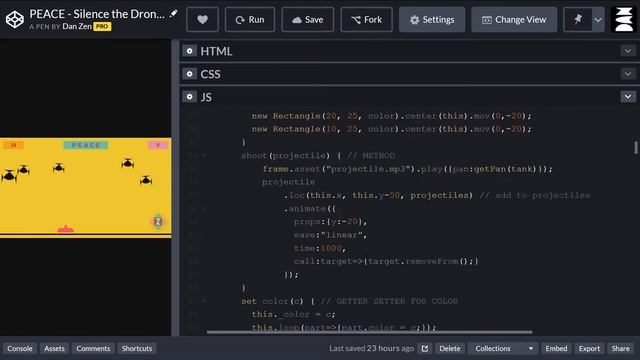Open the Collections dropdown

click(x=503, y=349)
